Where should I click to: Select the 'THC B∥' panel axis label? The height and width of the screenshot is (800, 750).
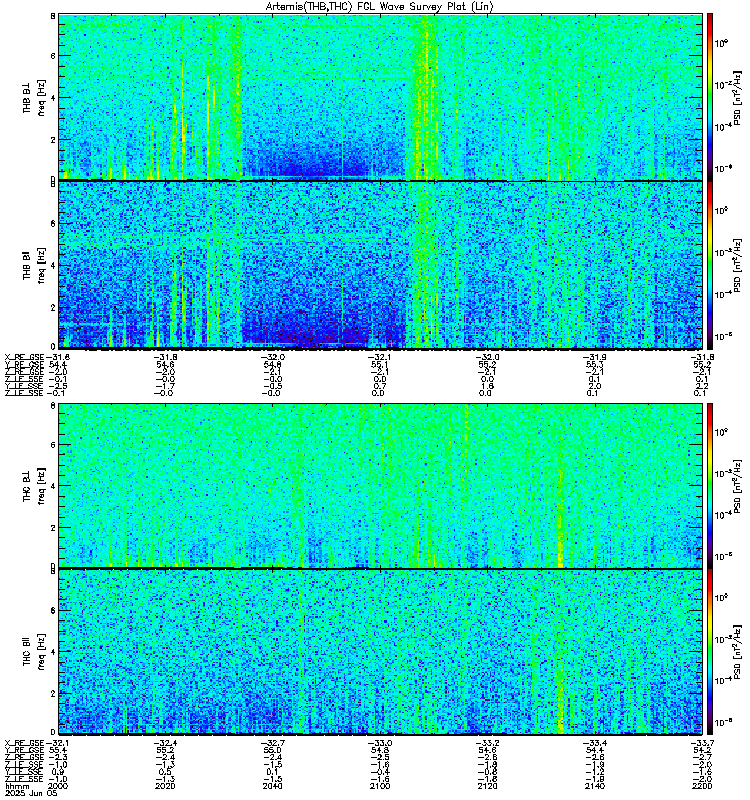[27, 652]
